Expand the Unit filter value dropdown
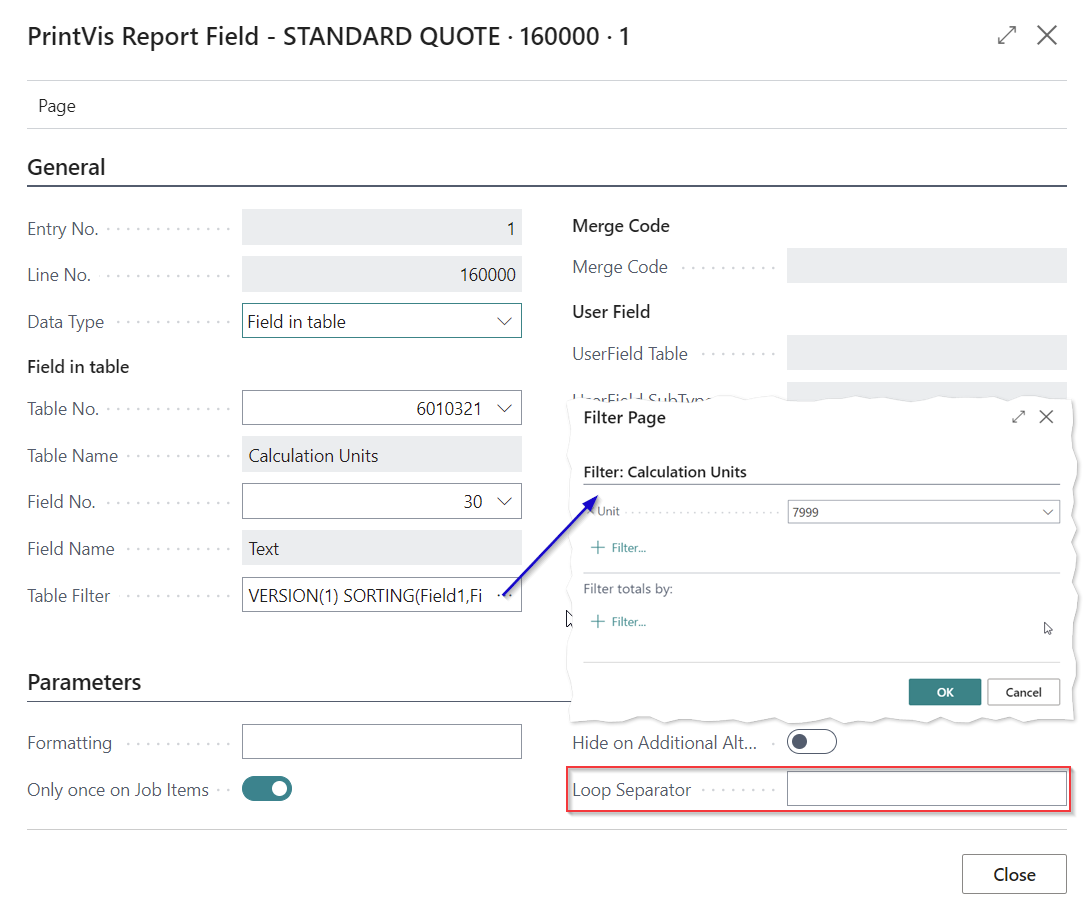 (x=1047, y=512)
